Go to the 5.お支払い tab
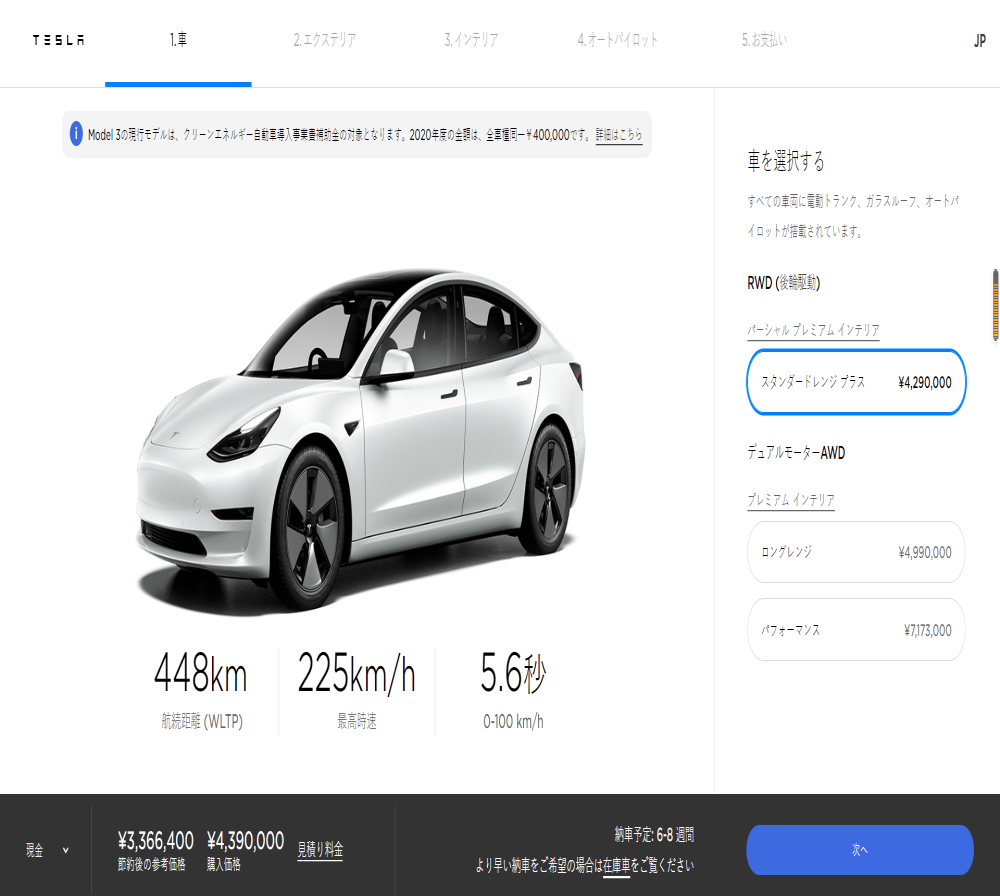This screenshot has width=1000, height=896. (764, 40)
